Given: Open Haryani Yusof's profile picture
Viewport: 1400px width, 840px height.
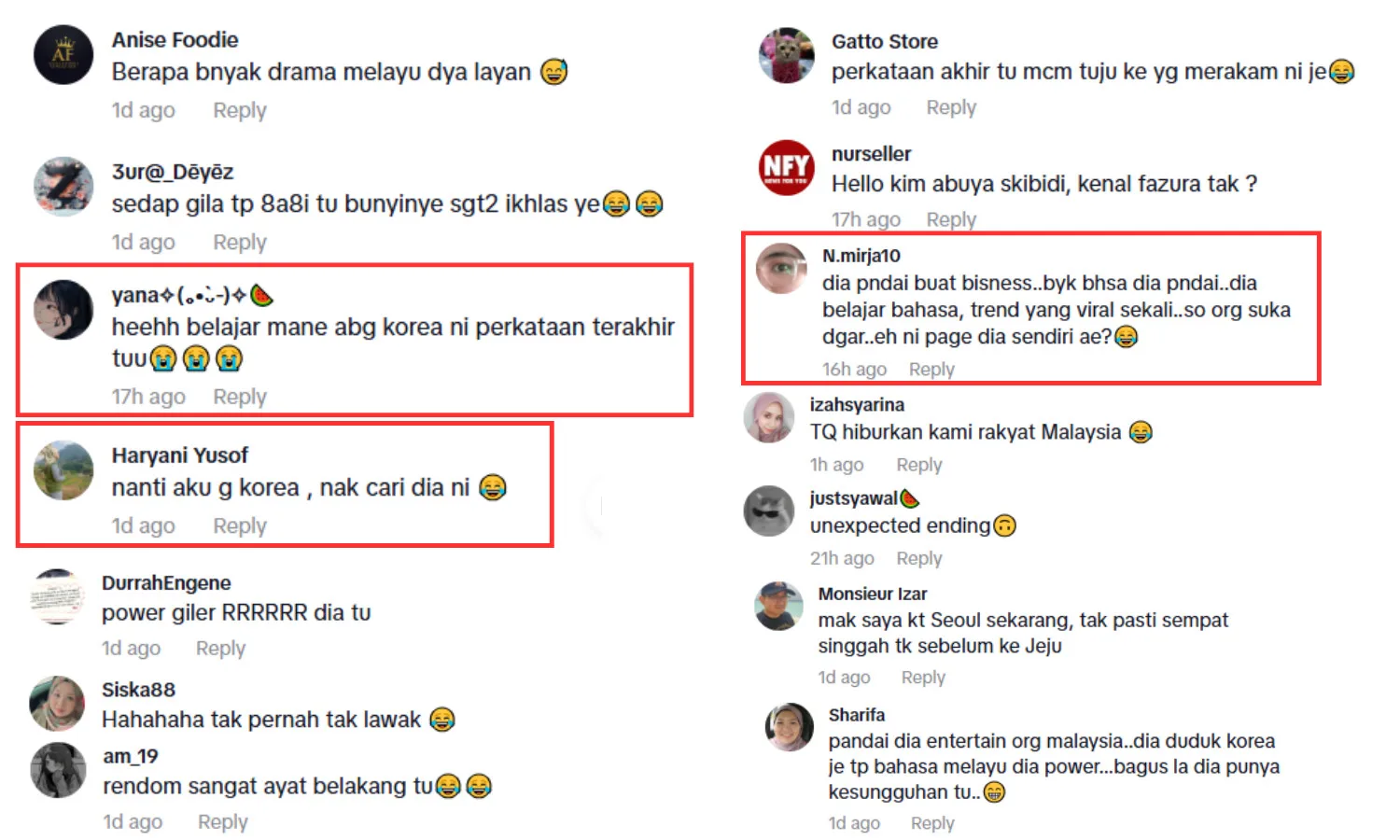Looking at the screenshot, I should pos(63,470).
